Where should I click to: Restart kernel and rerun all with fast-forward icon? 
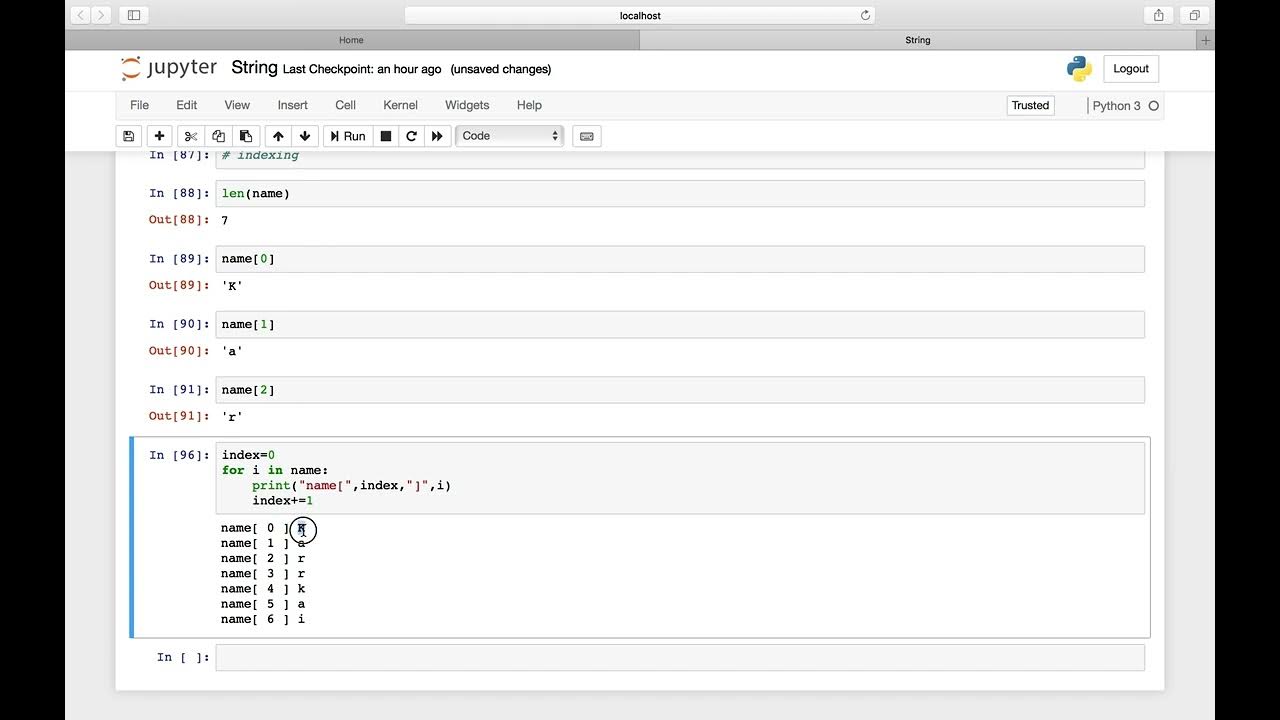click(x=437, y=136)
